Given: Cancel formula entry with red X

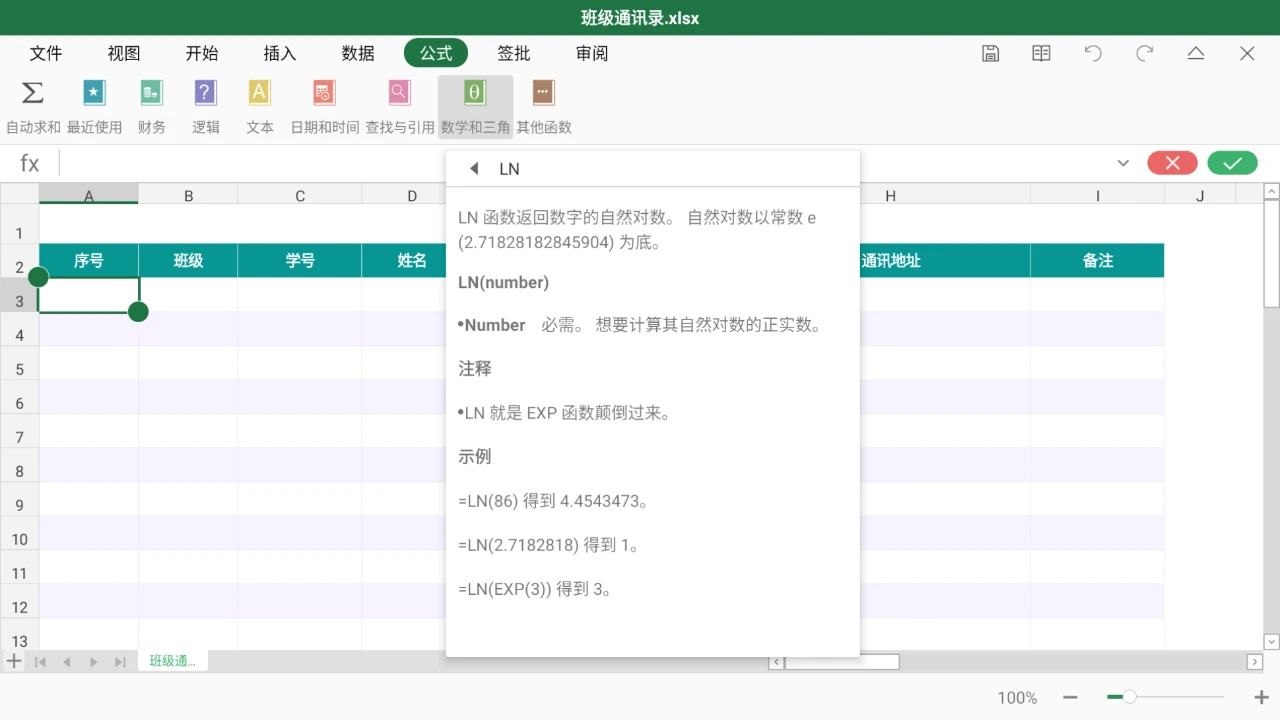Looking at the screenshot, I should pos(1172,163).
